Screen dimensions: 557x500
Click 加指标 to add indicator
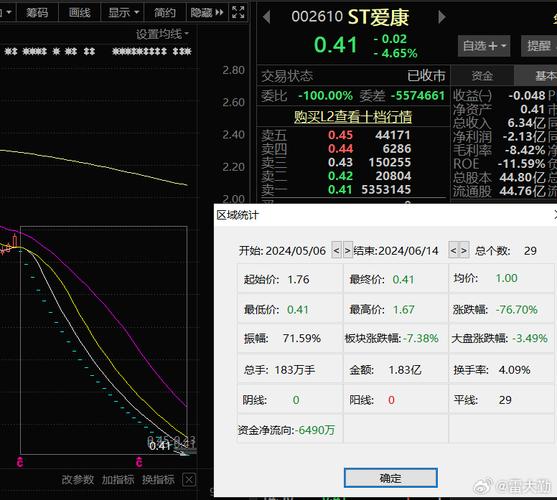[x=118, y=480]
